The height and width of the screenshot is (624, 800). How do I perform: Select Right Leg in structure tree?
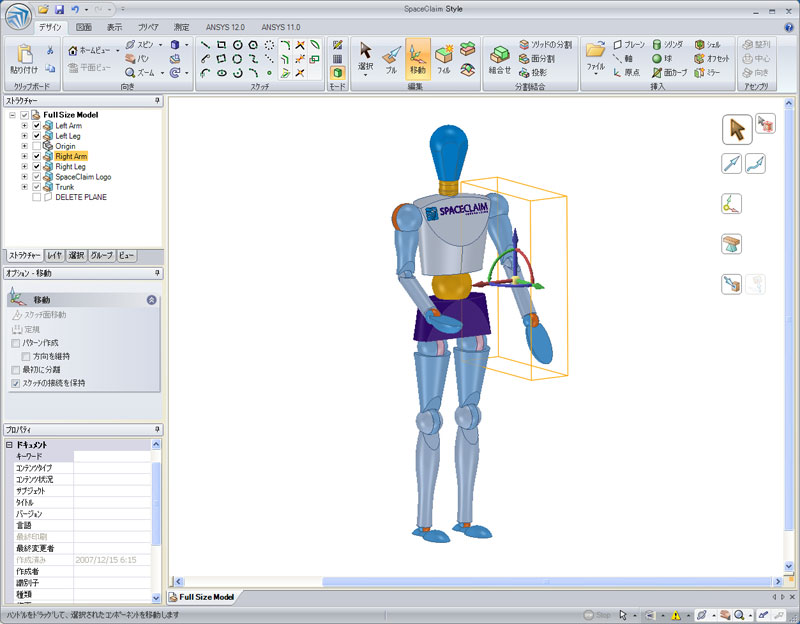click(70, 167)
